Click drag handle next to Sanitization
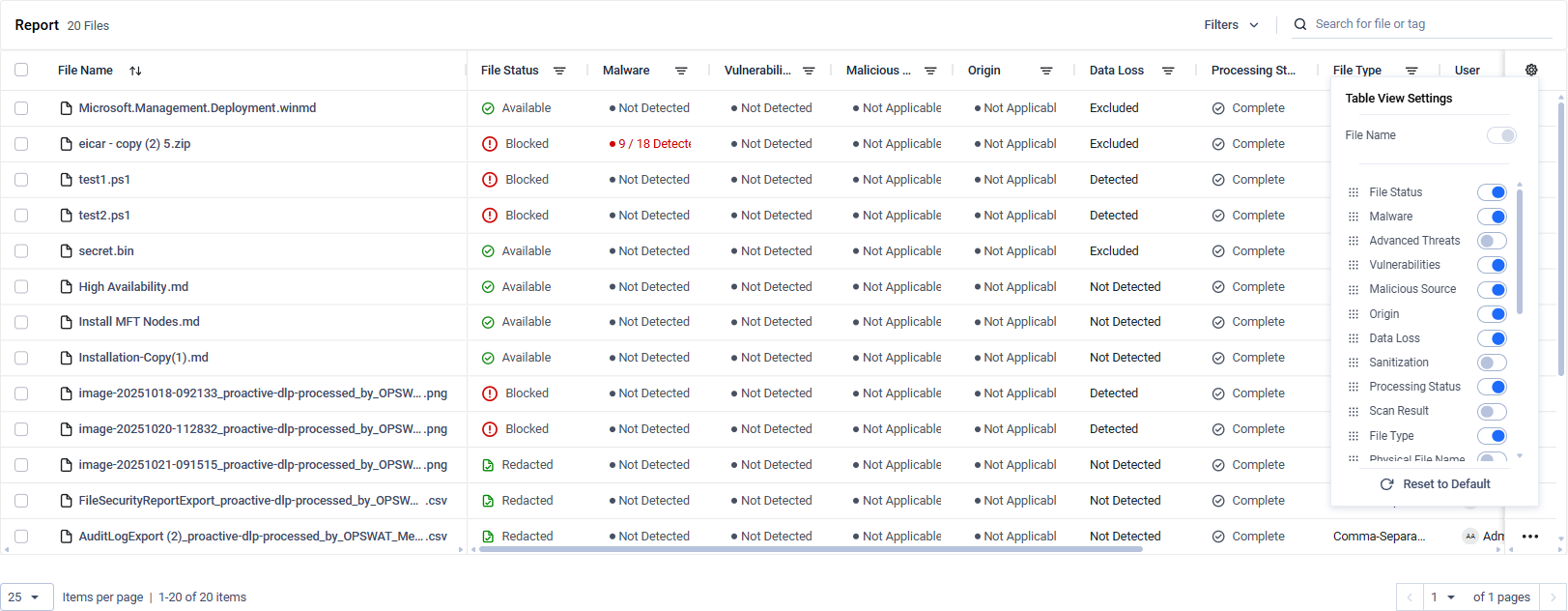The image size is (1568, 611). click(1354, 363)
